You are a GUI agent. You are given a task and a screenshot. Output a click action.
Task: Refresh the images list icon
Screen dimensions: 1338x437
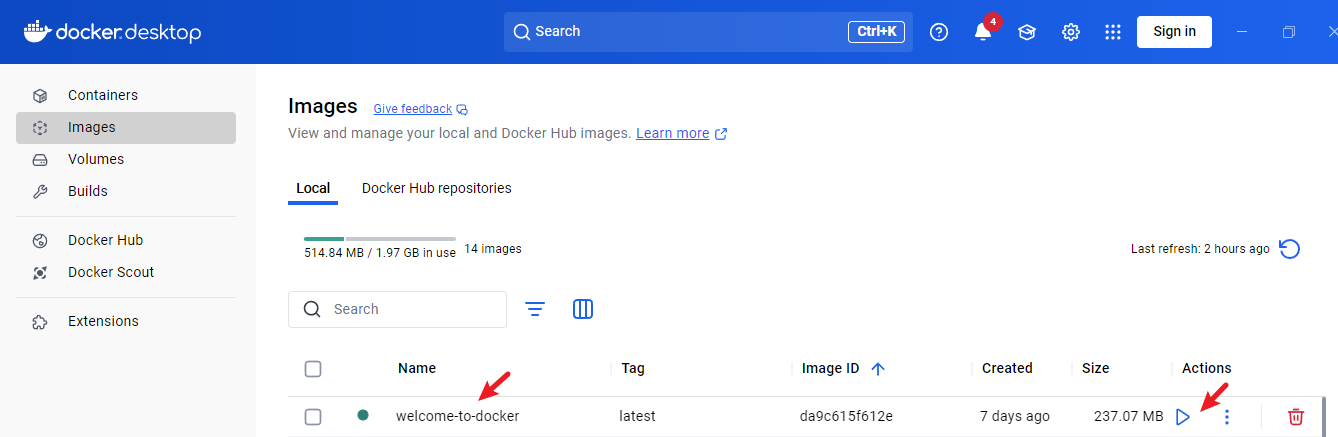point(1290,249)
